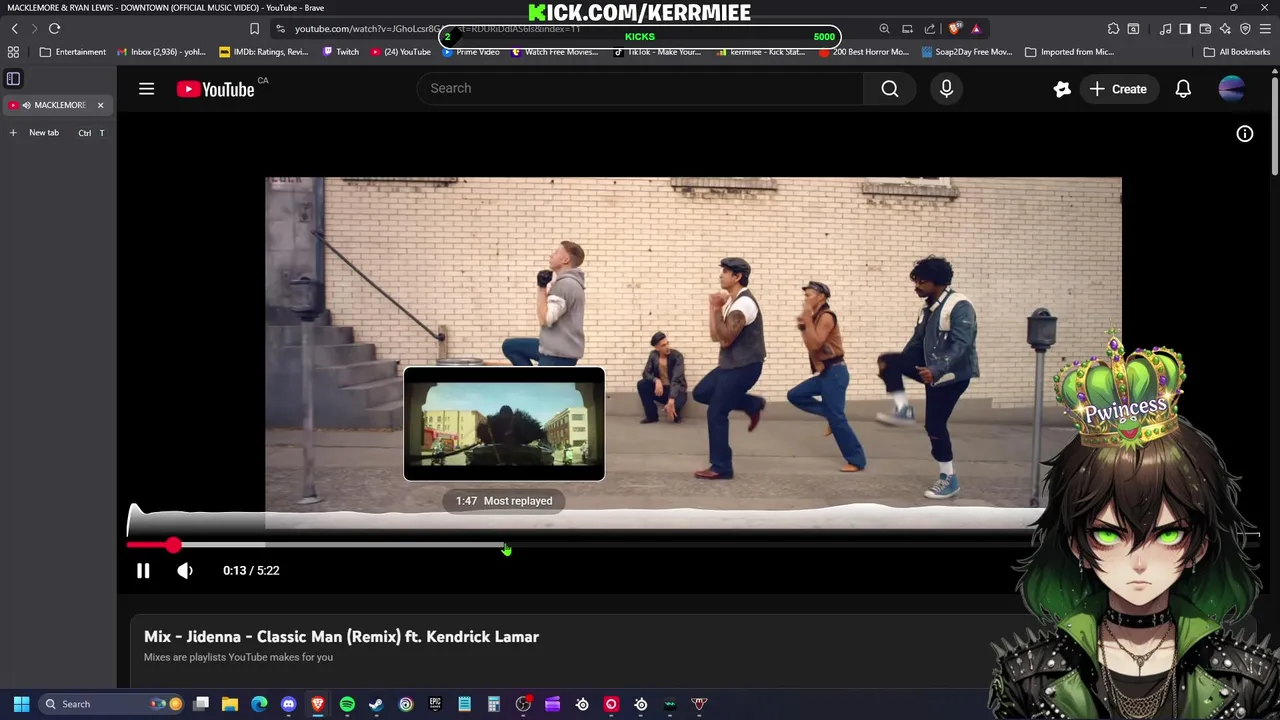Open the apps grid icon in bookmarks bar
Screen dimensions: 1280x720
13,52
